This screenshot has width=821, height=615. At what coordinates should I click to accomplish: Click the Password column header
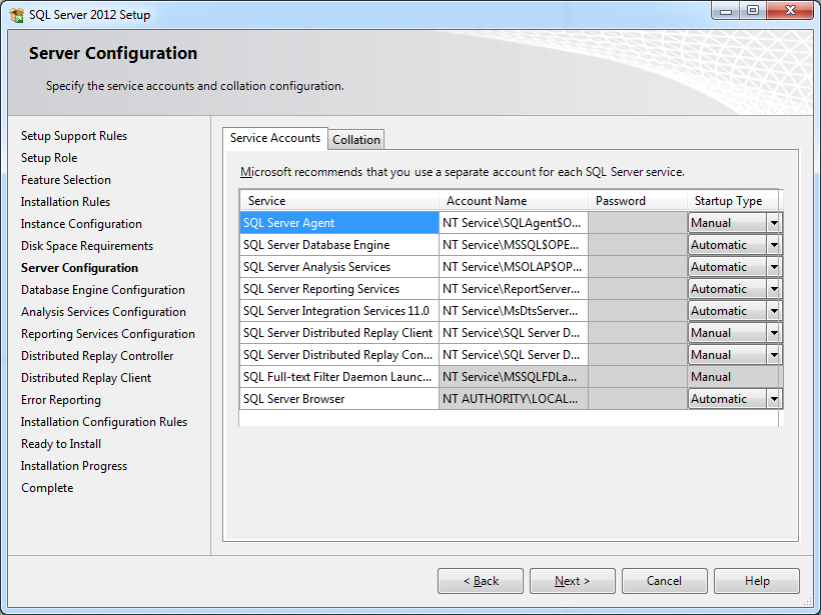click(638, 201)
